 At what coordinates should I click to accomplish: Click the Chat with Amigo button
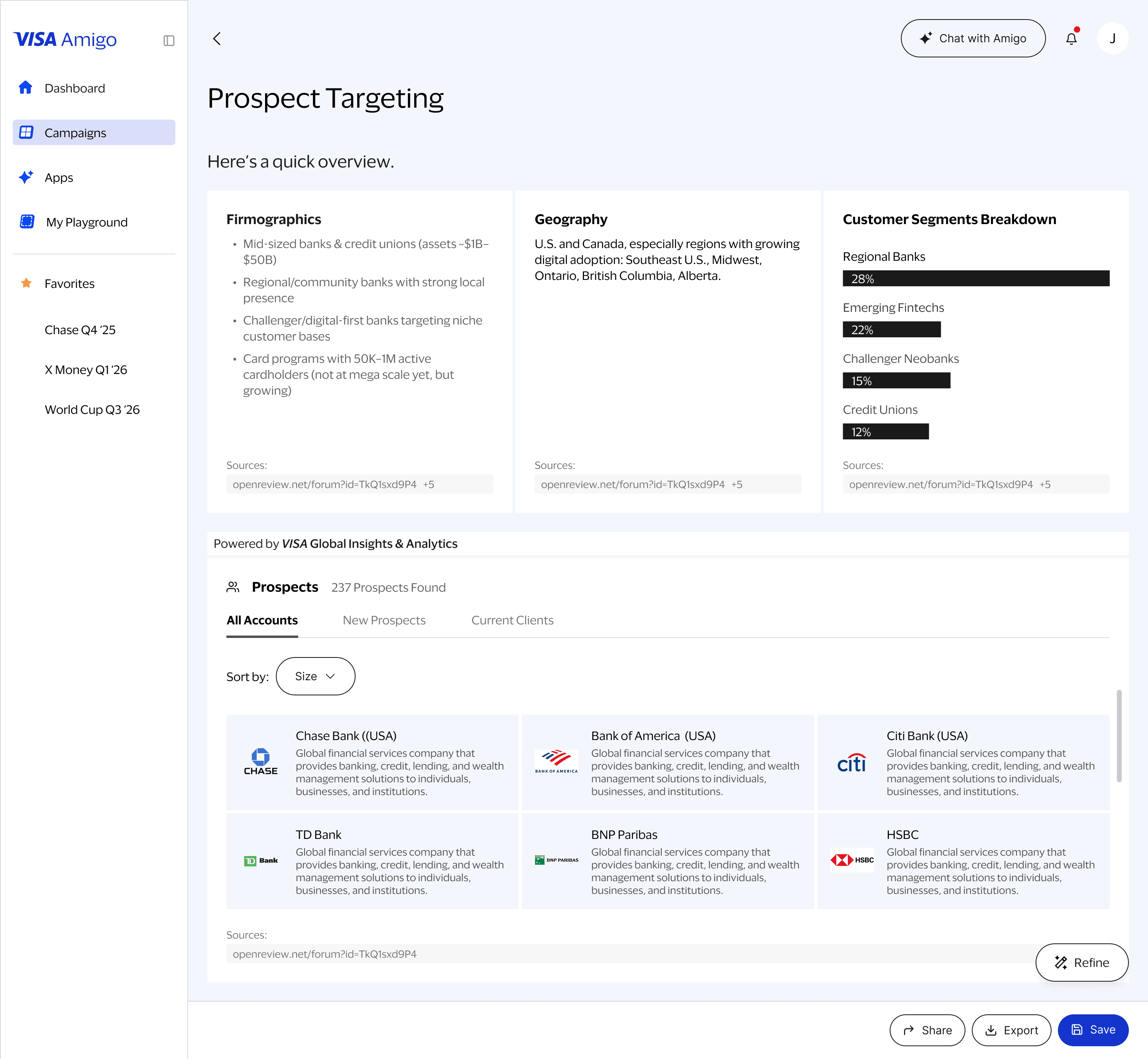click(973, 38)
